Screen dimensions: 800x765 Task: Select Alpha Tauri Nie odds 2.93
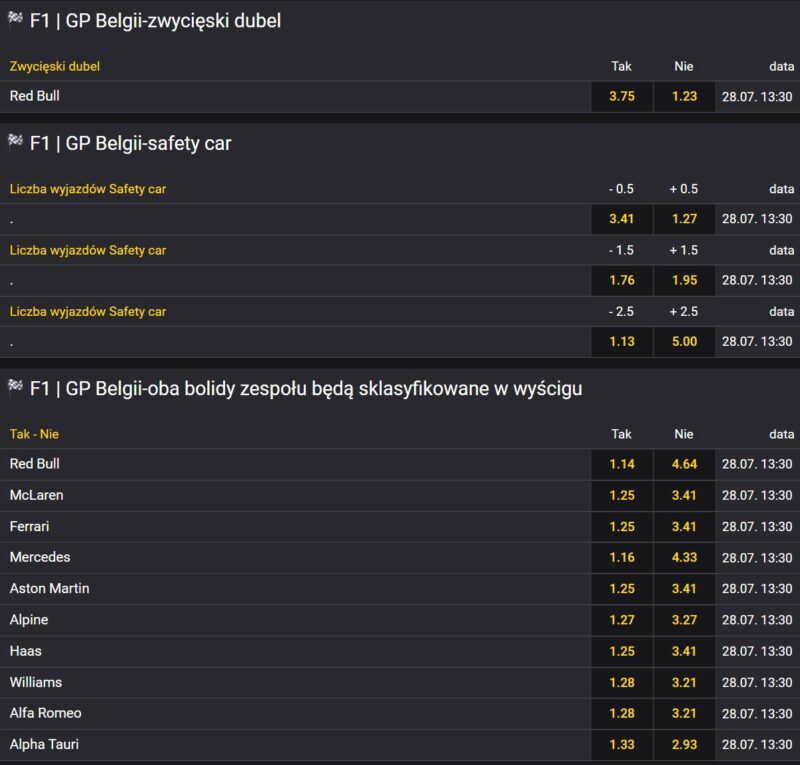[684, 744]
